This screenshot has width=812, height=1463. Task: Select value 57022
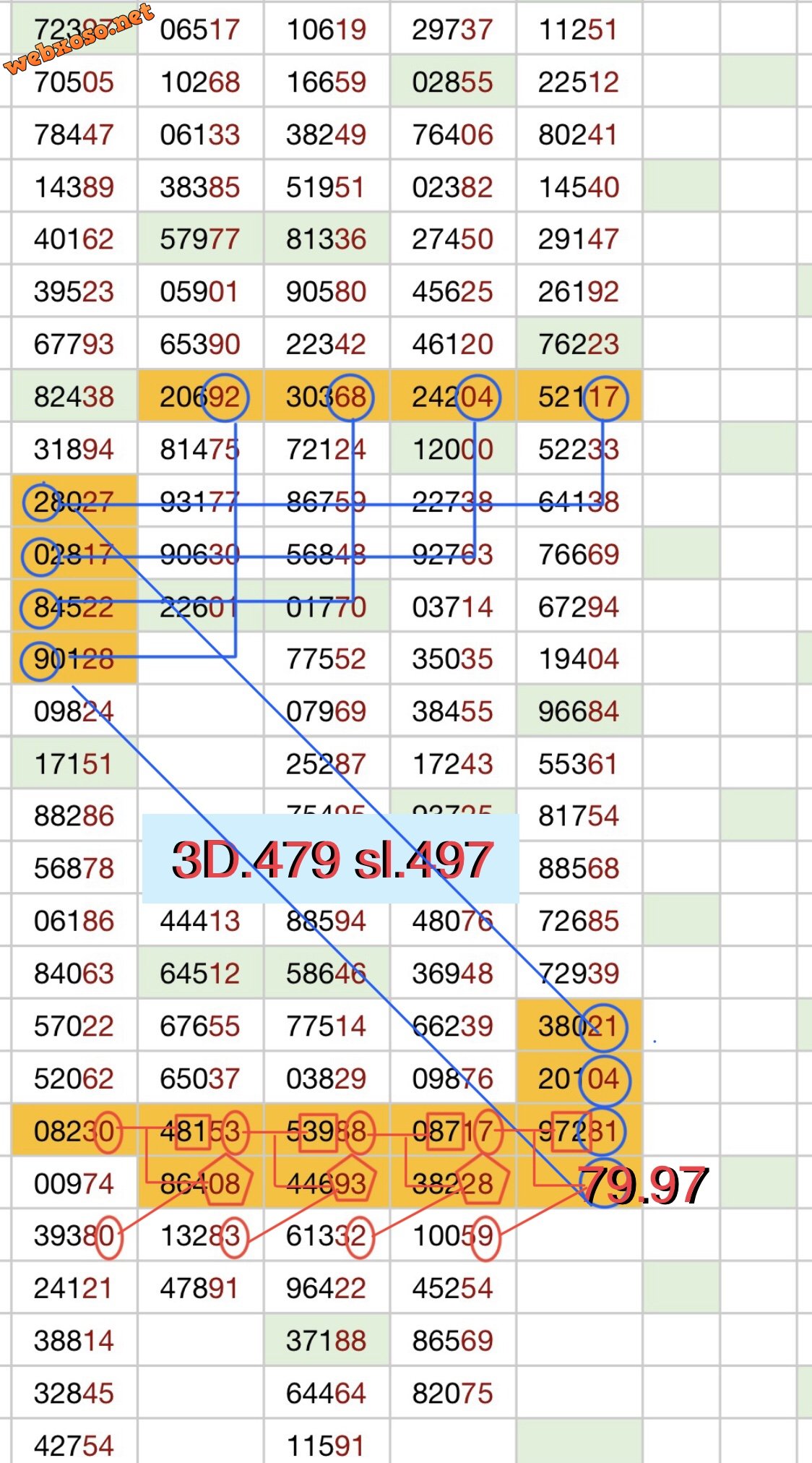point(74,1026)
